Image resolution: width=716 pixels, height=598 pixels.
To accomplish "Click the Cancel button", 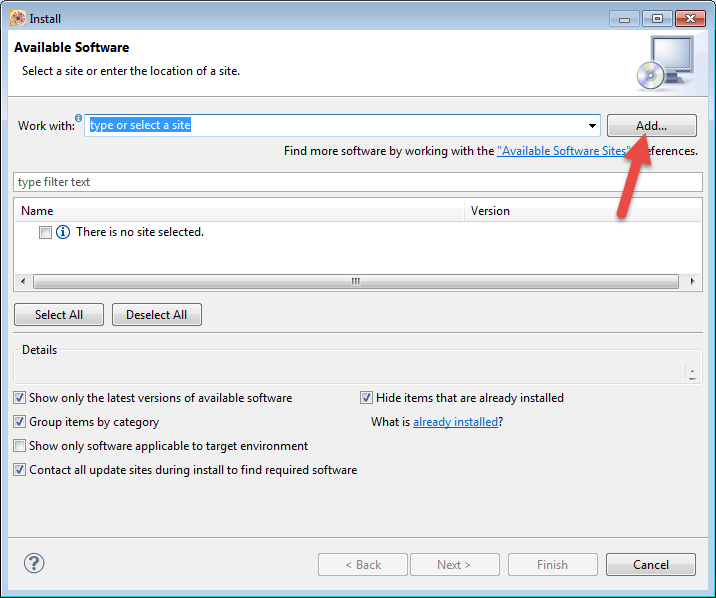I will click(x=651, y=565).
